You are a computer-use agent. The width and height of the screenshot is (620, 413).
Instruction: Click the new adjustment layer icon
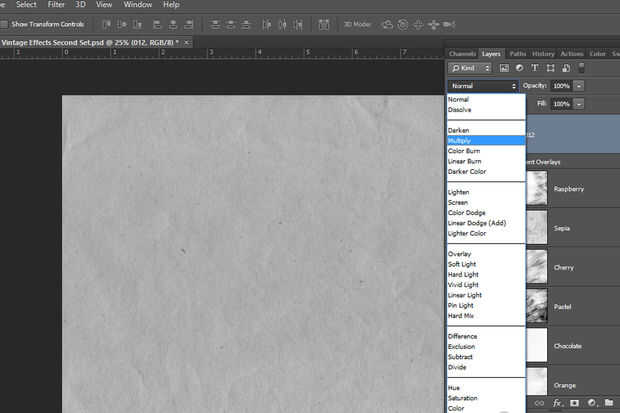[x=593, y=404]
